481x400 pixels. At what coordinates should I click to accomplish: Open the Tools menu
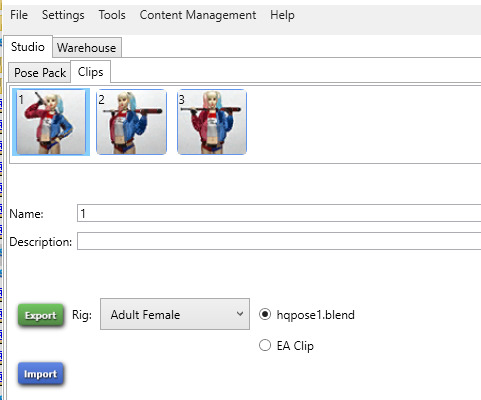(112, 15)
